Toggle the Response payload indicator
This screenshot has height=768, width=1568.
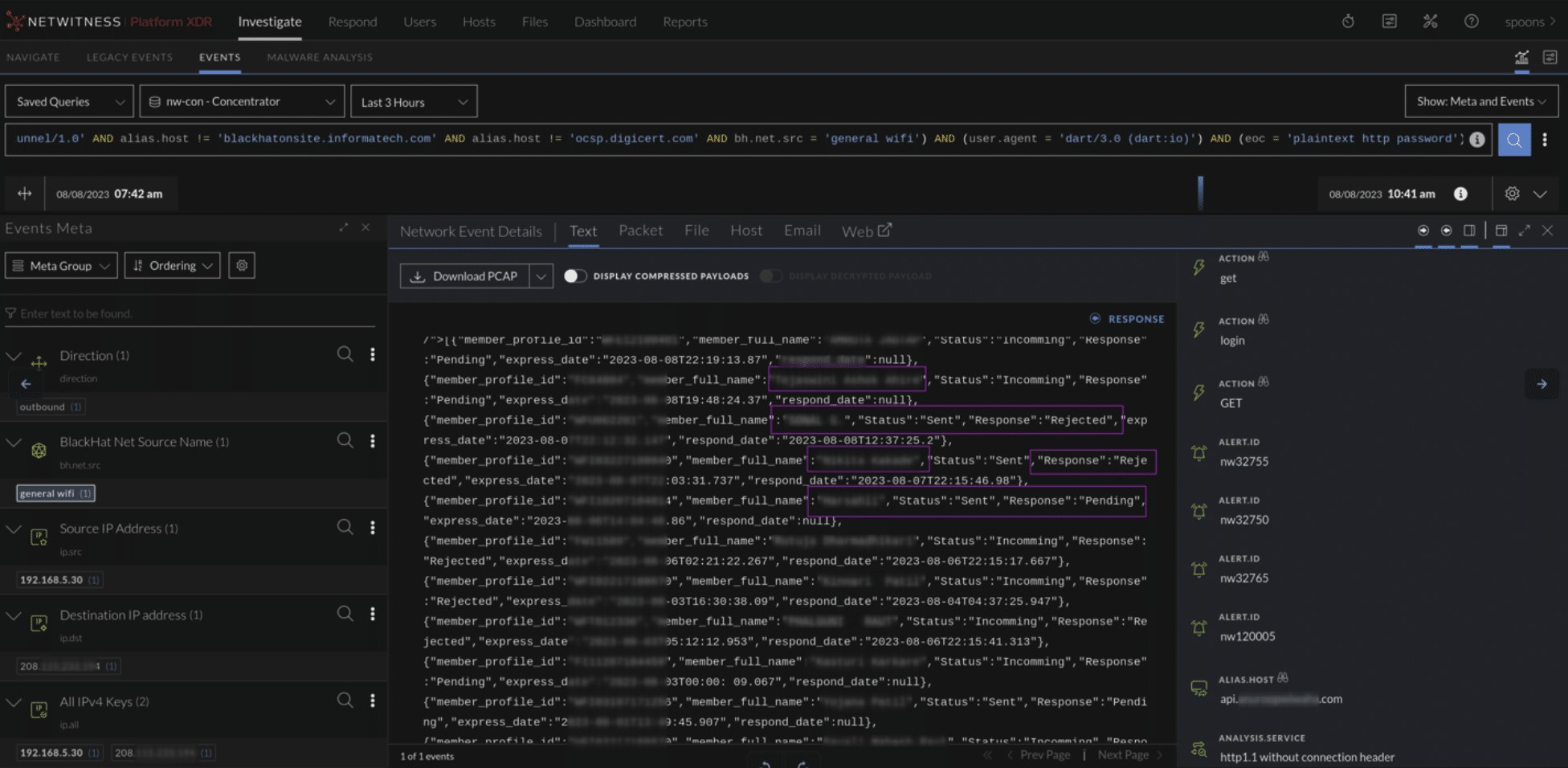[x=1095, y=319]
